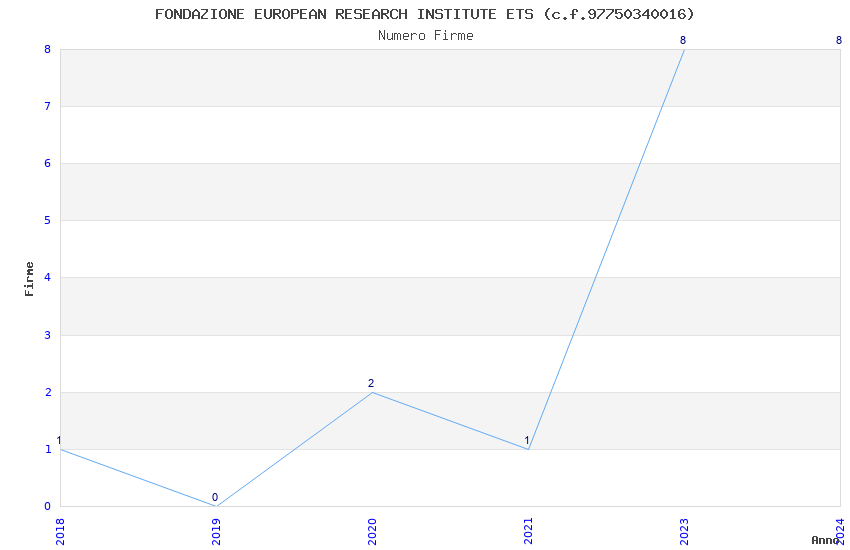
Task: Click y-axis tick value 6
Action: tap(48, 163)
